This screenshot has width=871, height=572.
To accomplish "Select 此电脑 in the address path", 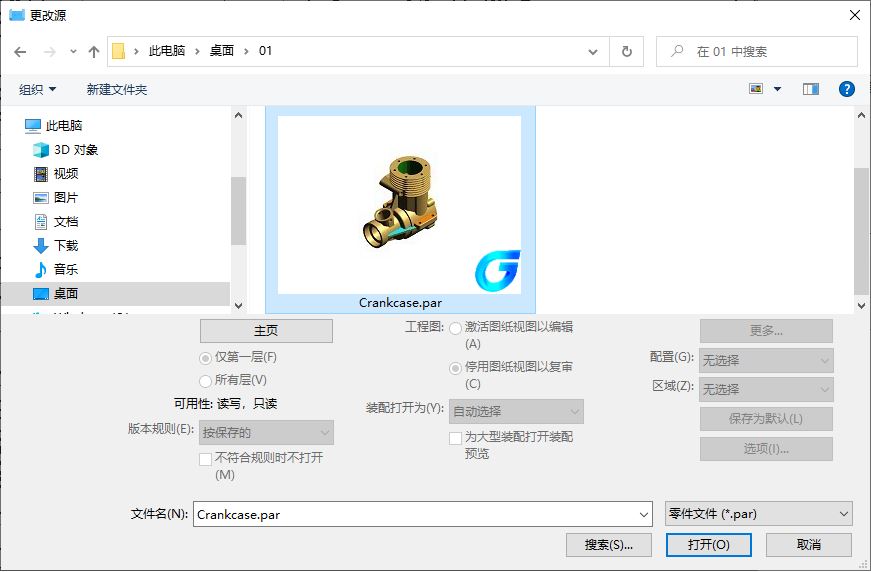I will coord(167,51).
